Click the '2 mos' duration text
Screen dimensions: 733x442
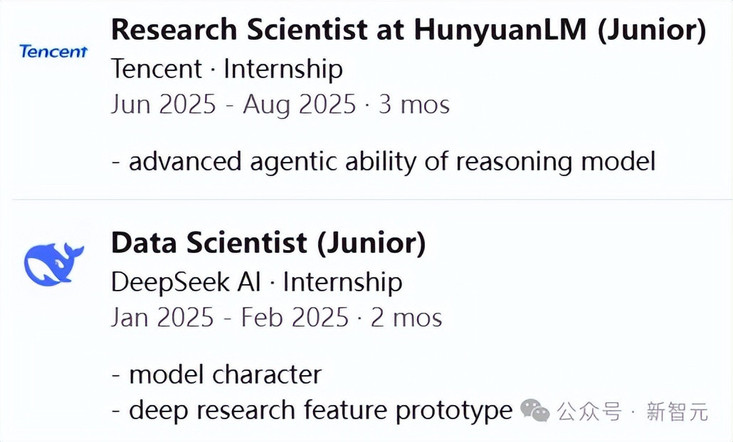(x=407, y=318)
